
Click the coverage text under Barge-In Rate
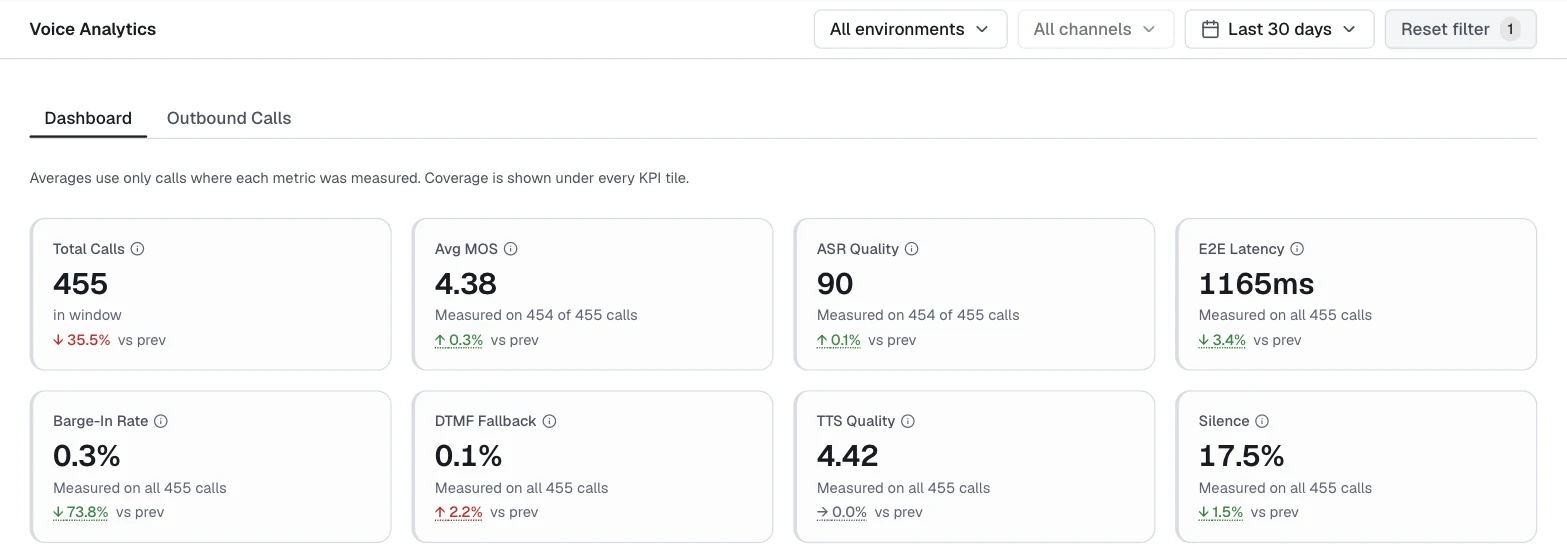[140, 488]
